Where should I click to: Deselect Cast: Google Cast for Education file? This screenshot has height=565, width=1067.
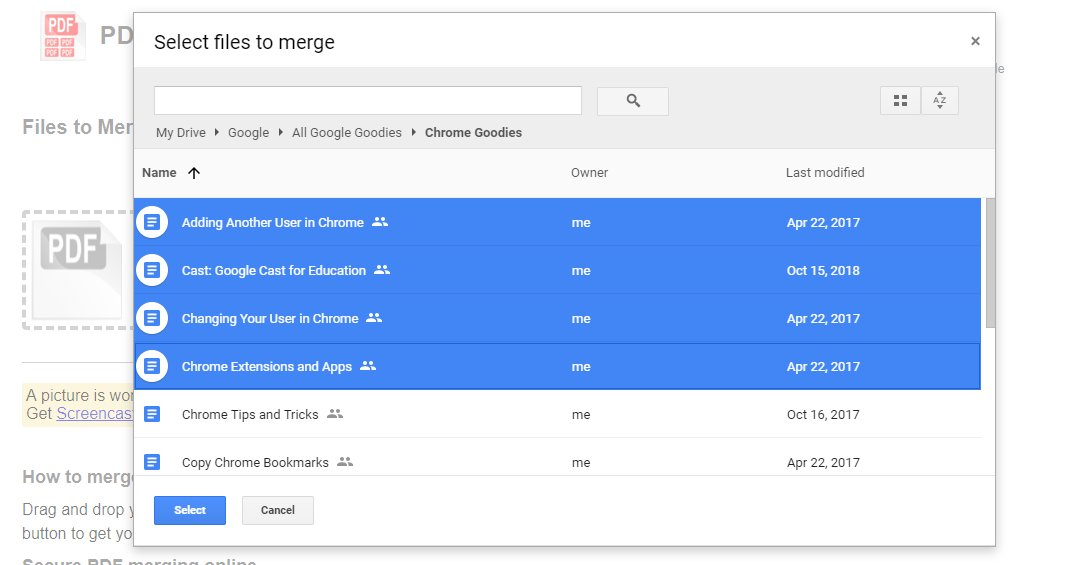(273, 271)
